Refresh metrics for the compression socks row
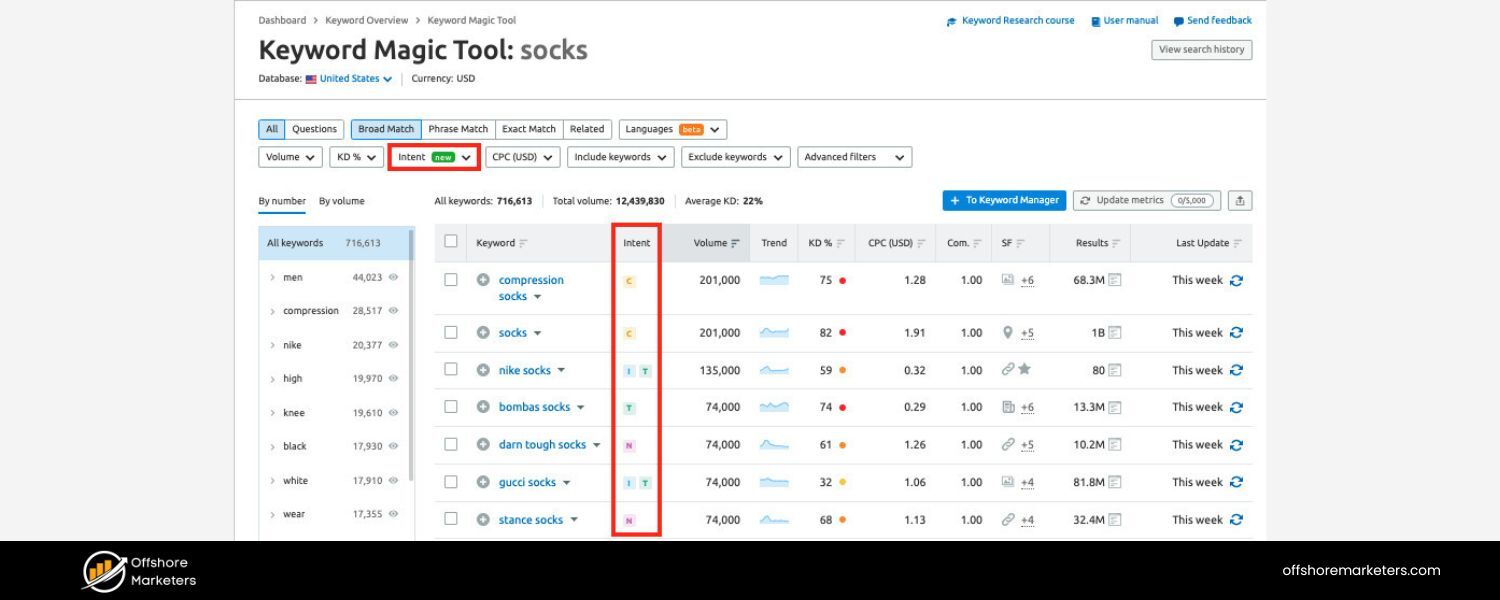The height and width of the screenshot is (600, 1500). coord(1237,280)
